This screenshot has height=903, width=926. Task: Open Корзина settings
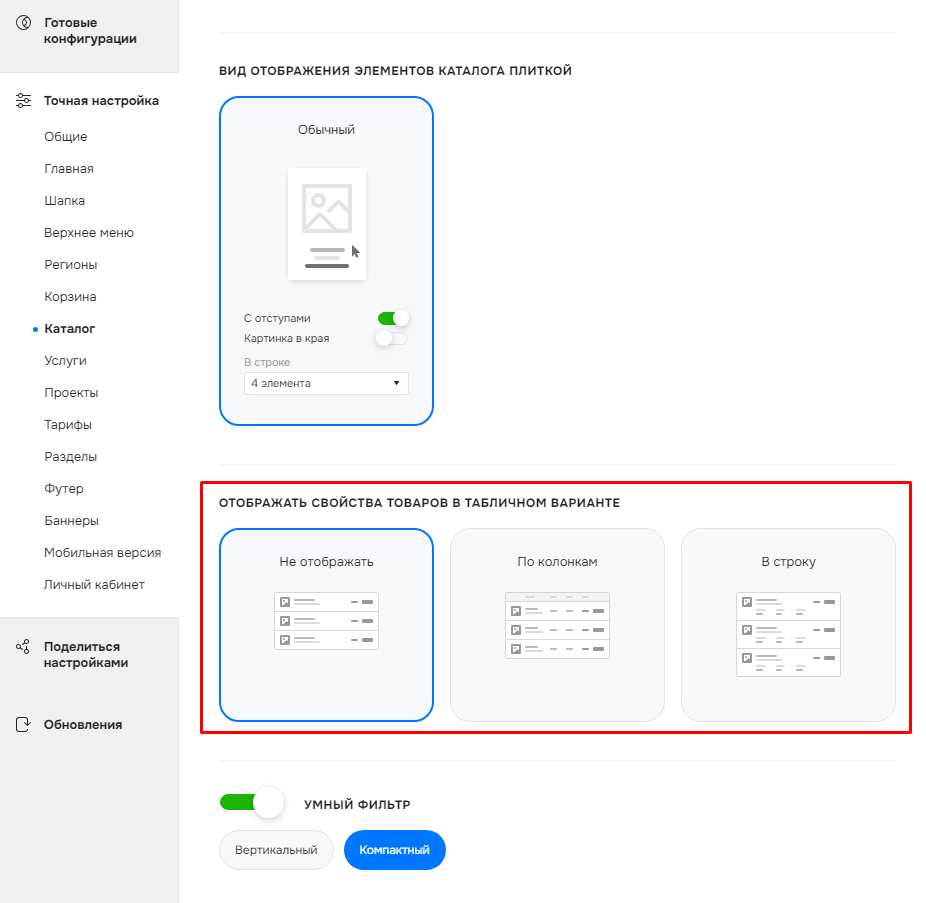pyautogui.click(x=70, y=296)
